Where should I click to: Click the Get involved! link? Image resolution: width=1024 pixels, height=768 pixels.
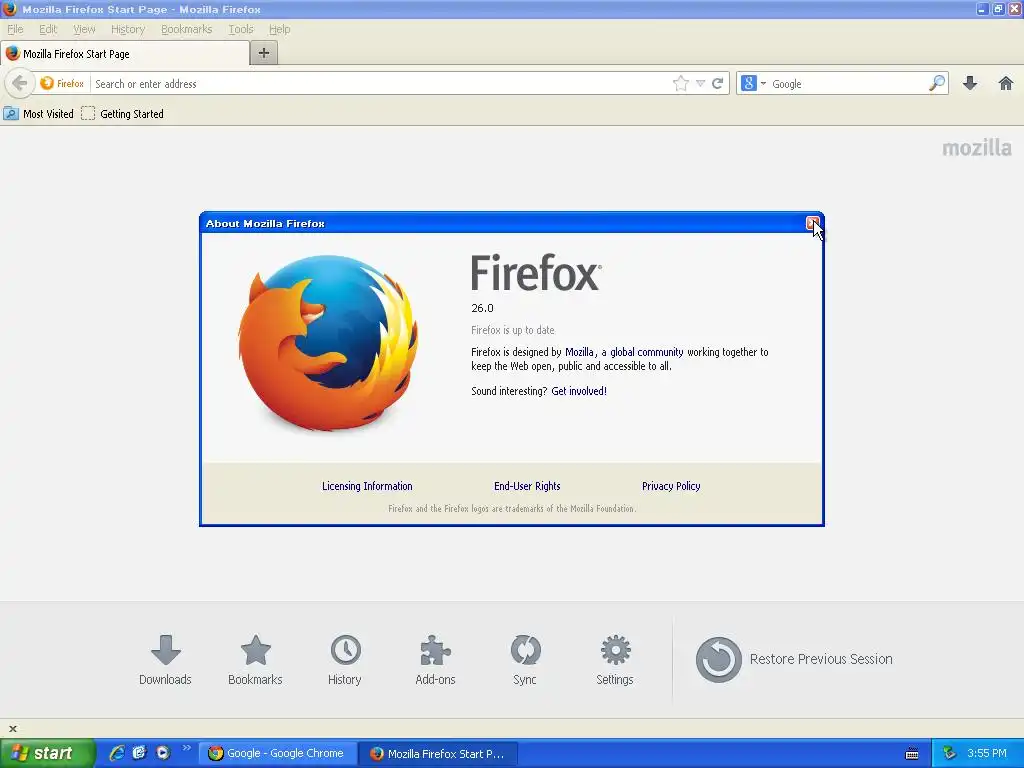point(579,391)
